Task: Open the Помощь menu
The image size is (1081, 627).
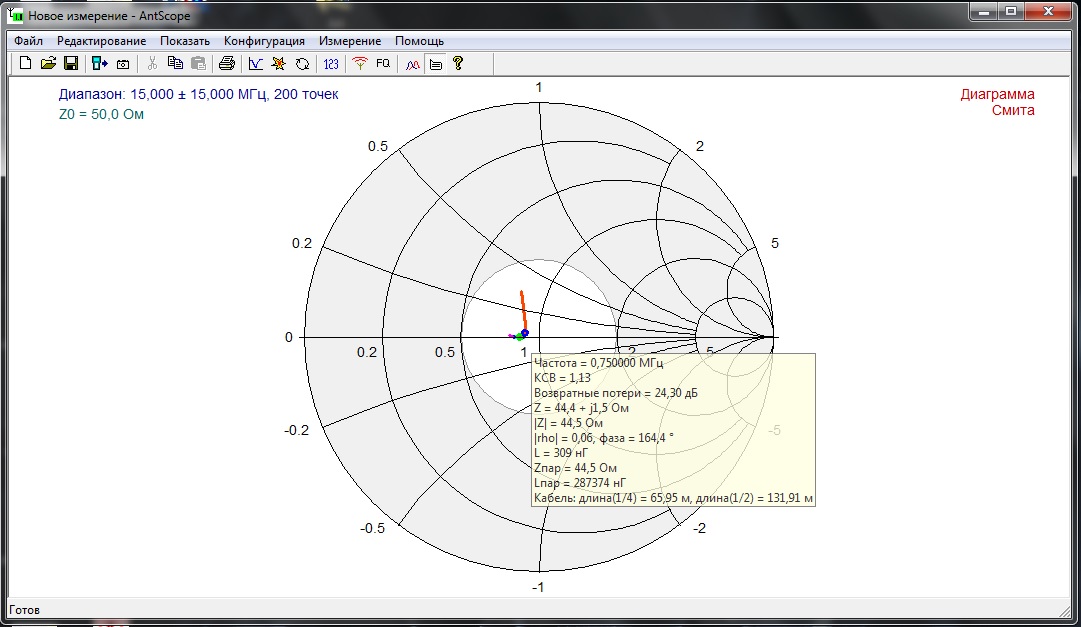Action: tap(419, 41)
